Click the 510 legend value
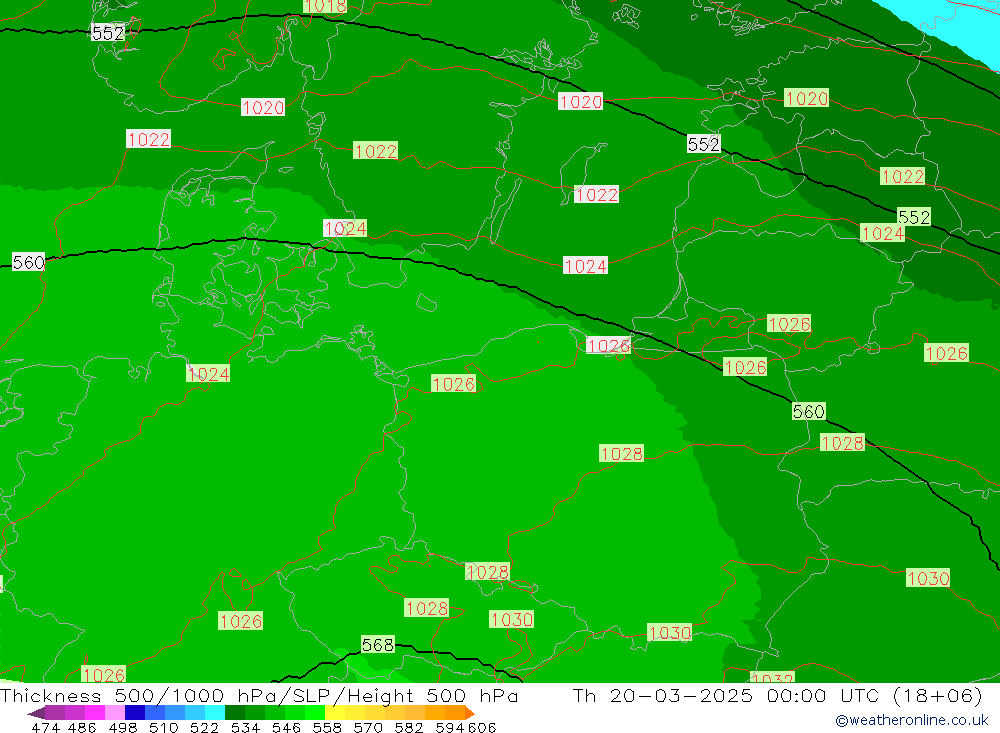The image size is (1000, 733). click(163, 727)
